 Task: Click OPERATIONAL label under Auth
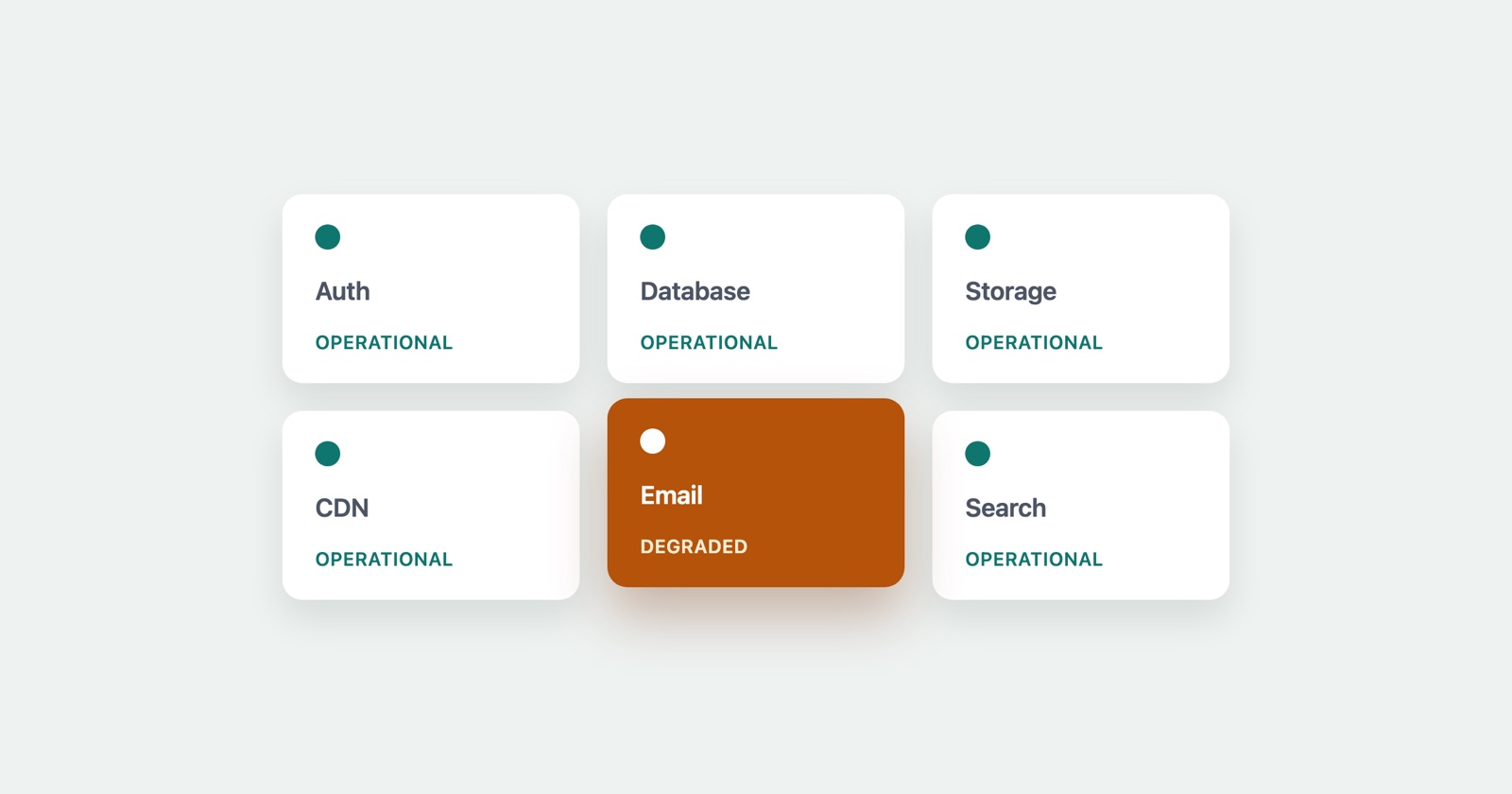(x=385, y=343)
